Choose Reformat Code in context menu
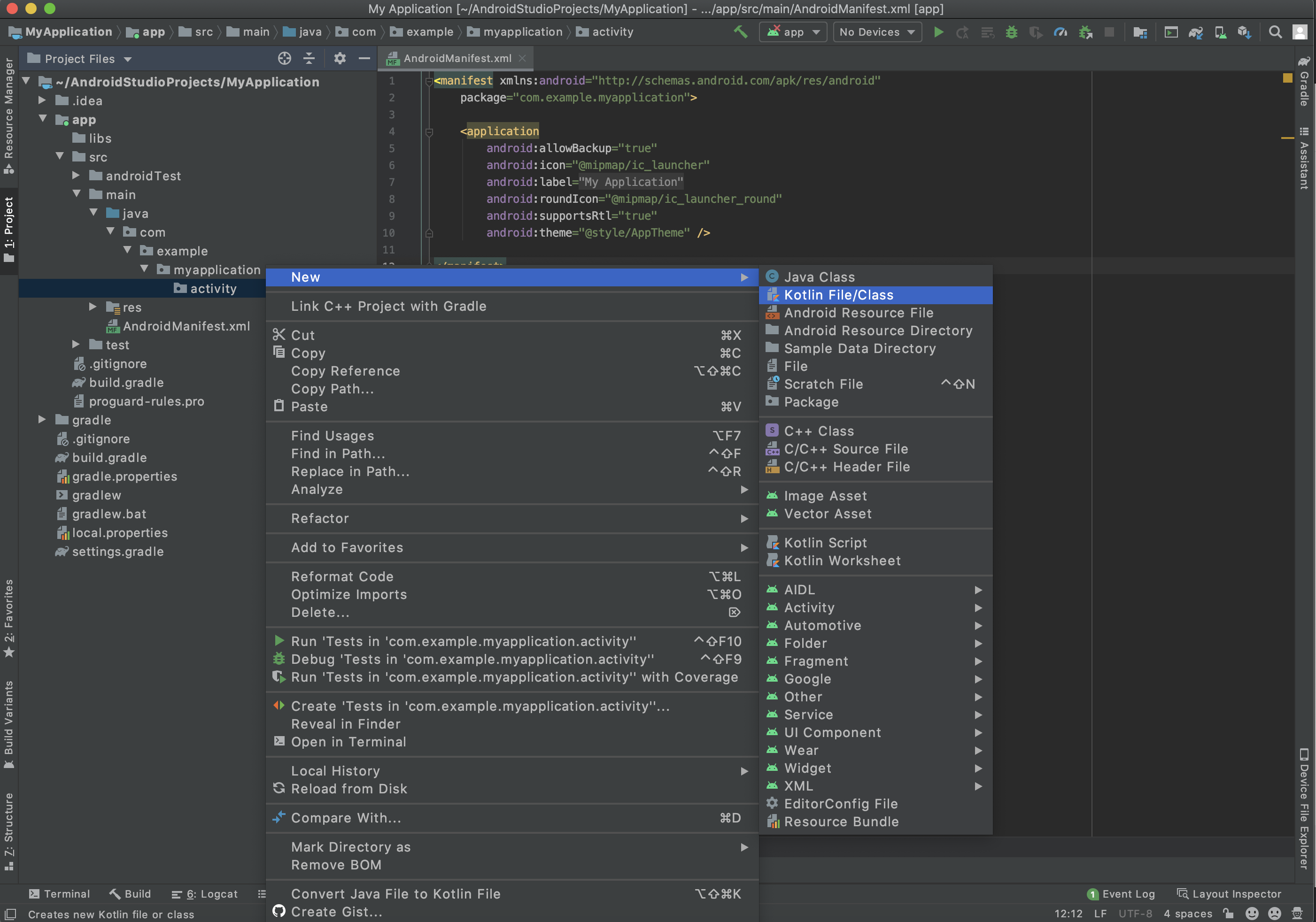This screenshot has height=922, width=1316. click(342, 576)
